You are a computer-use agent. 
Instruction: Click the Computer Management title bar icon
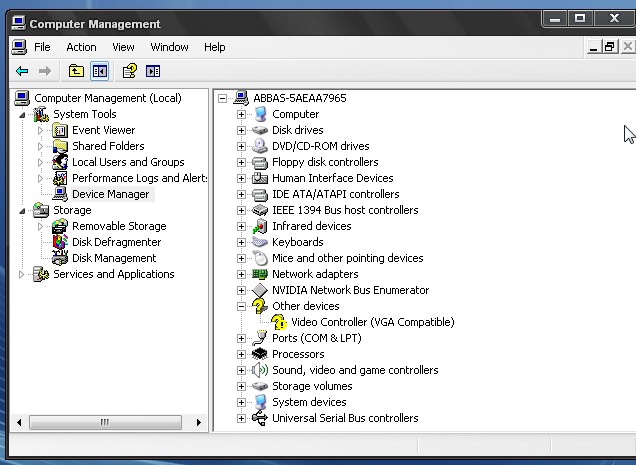click(18, 23)
